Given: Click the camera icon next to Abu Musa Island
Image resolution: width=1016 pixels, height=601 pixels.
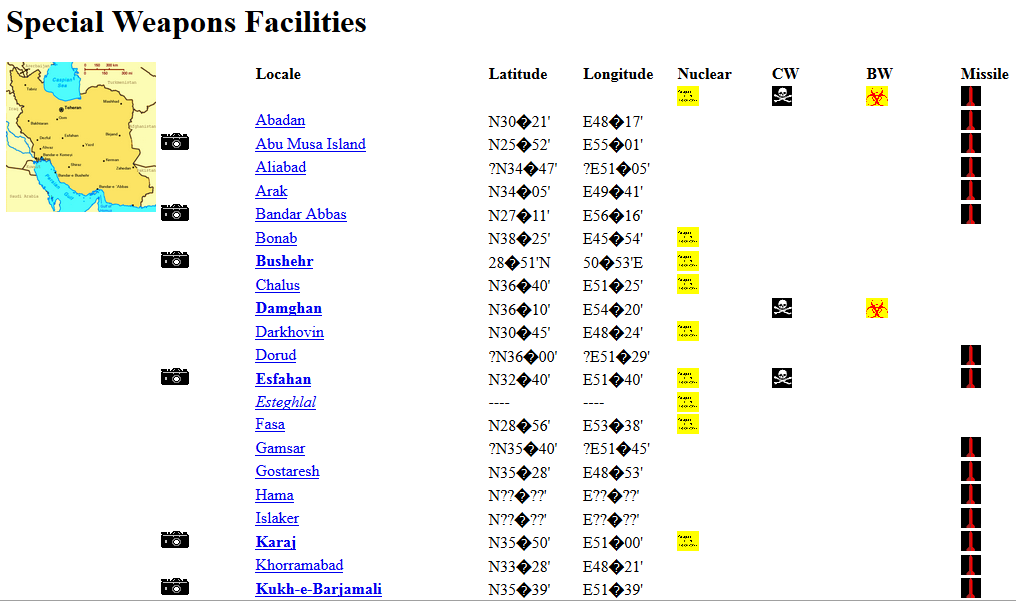Looking at the screenshot, I should pos(175,142).
